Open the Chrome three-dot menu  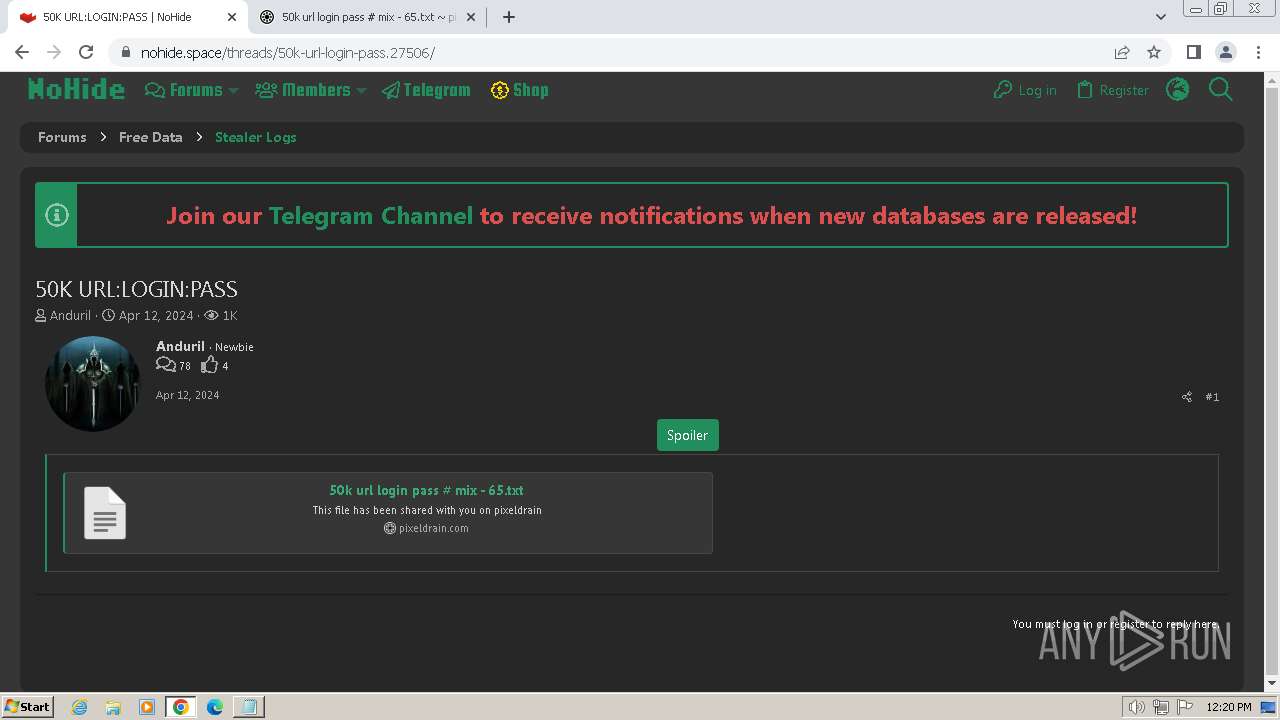coord(1257,52)
